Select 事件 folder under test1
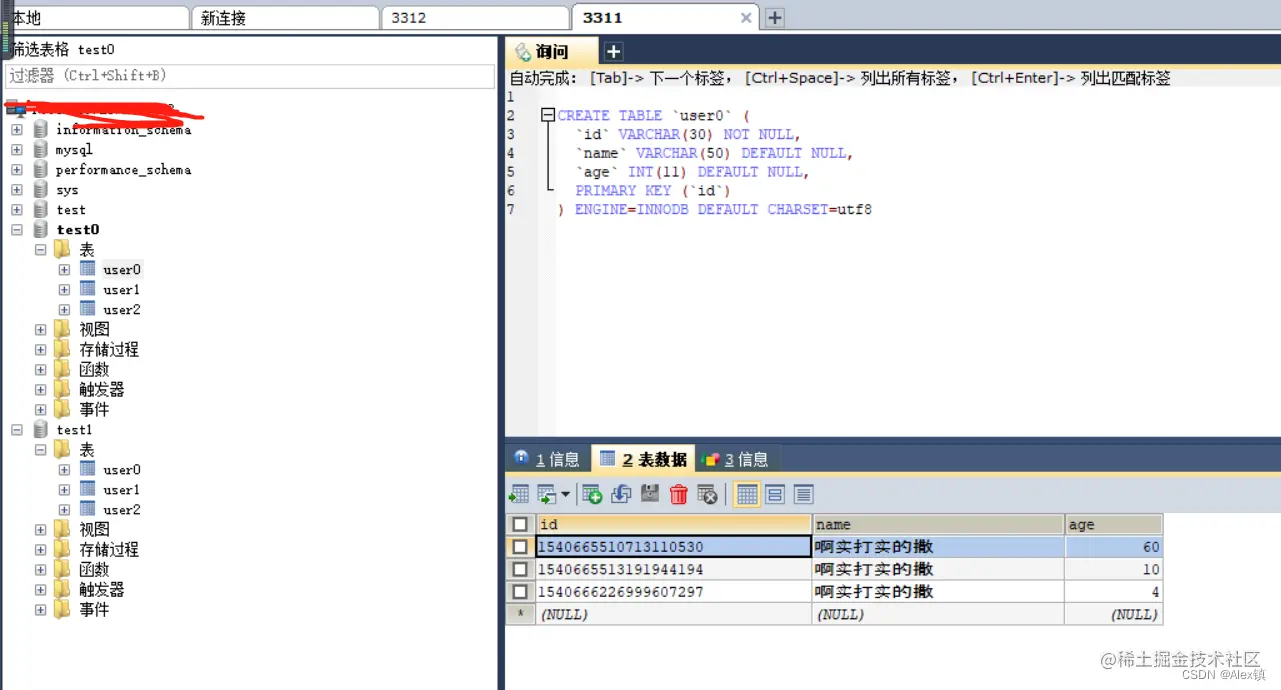The image size is (1281, 690). pyautogui.click(x=95, y=609)
